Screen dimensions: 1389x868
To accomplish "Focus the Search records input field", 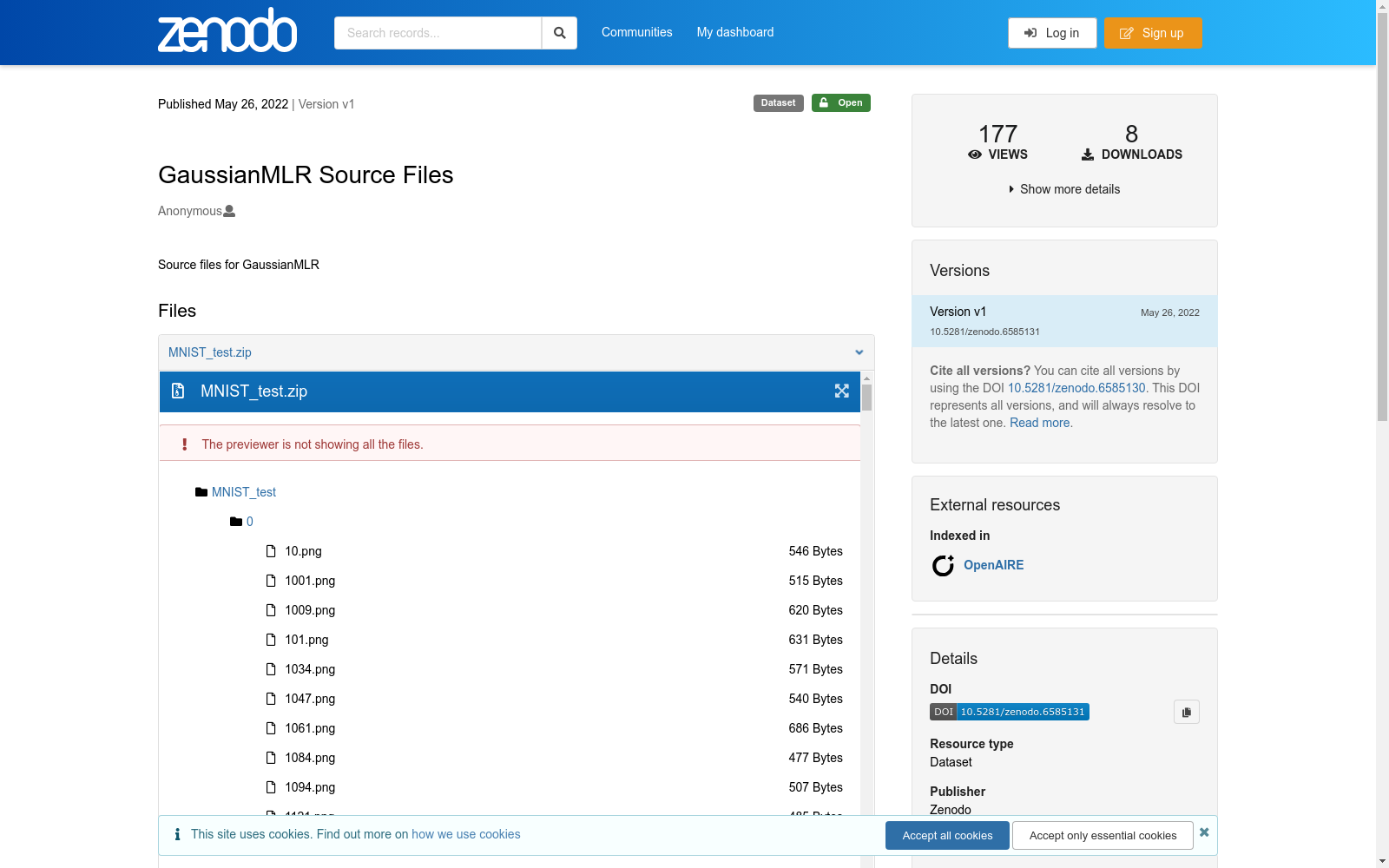I will pos(438,33).
